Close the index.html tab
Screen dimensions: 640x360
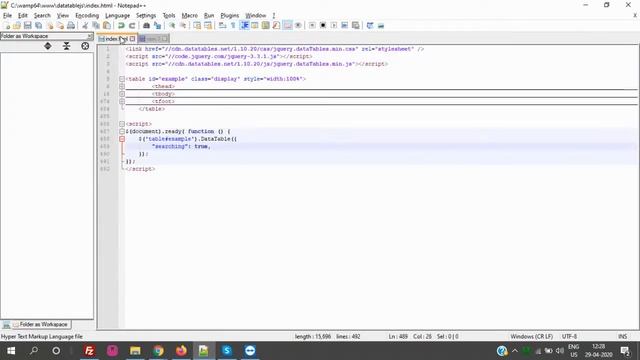pos(133,39)
